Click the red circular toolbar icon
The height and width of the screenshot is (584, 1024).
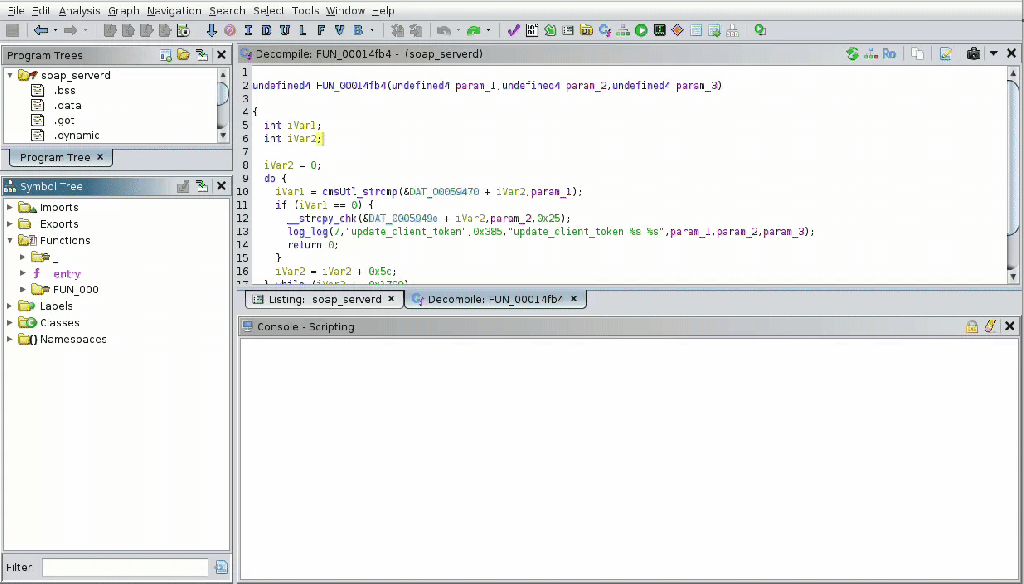point(230,30)
